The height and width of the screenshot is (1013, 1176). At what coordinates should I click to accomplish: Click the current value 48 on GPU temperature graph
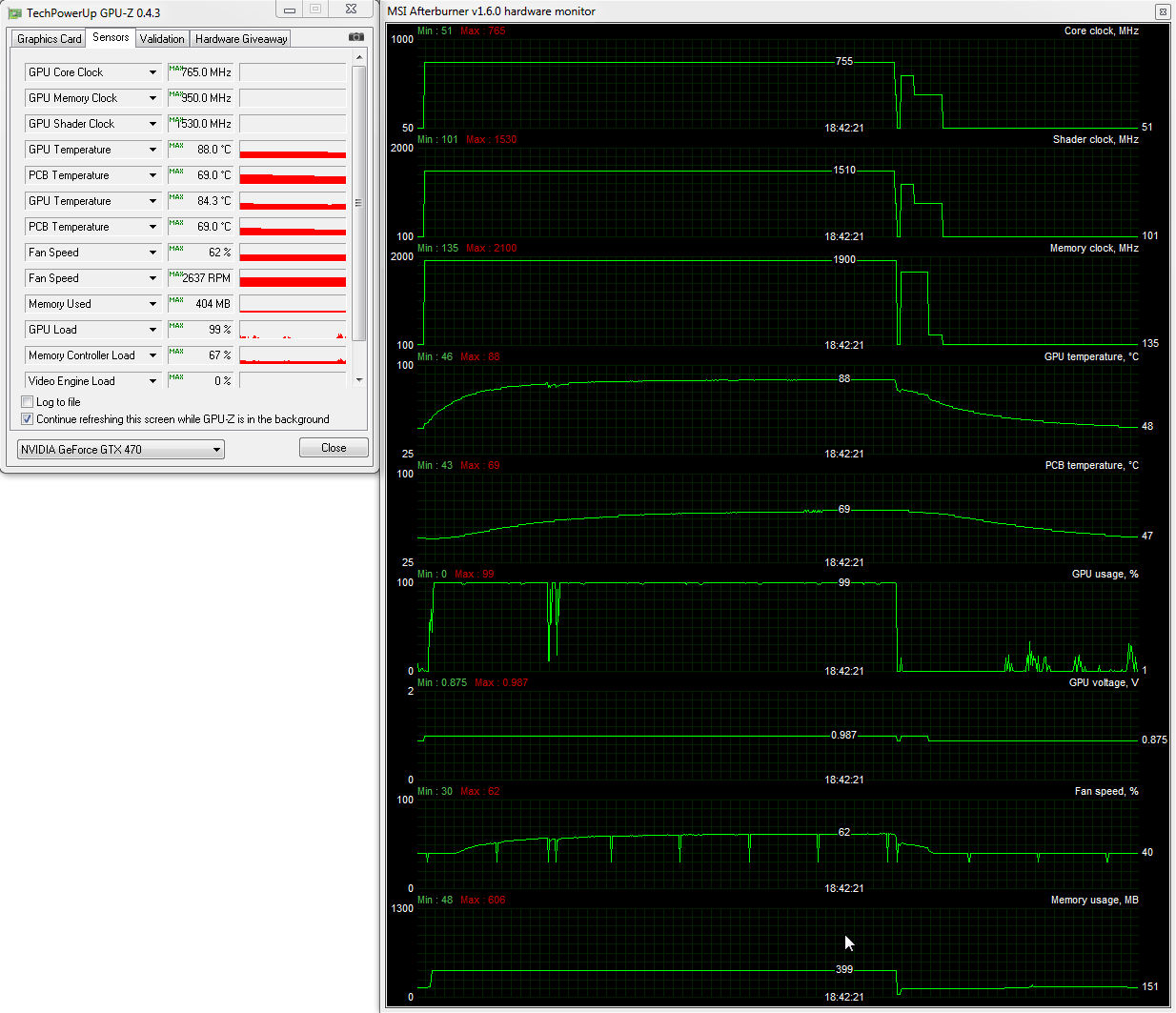pyautogui.click(x=1147, y=426)
